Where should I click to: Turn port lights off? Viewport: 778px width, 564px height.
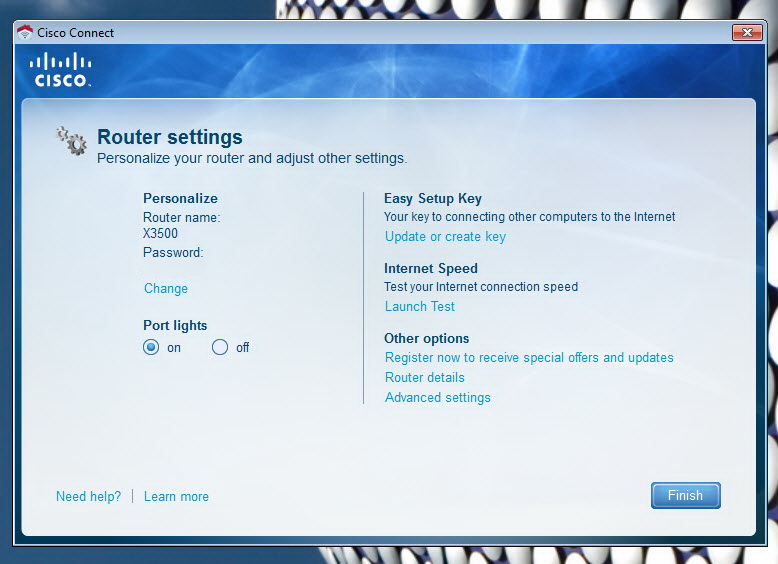click(220, 347)
